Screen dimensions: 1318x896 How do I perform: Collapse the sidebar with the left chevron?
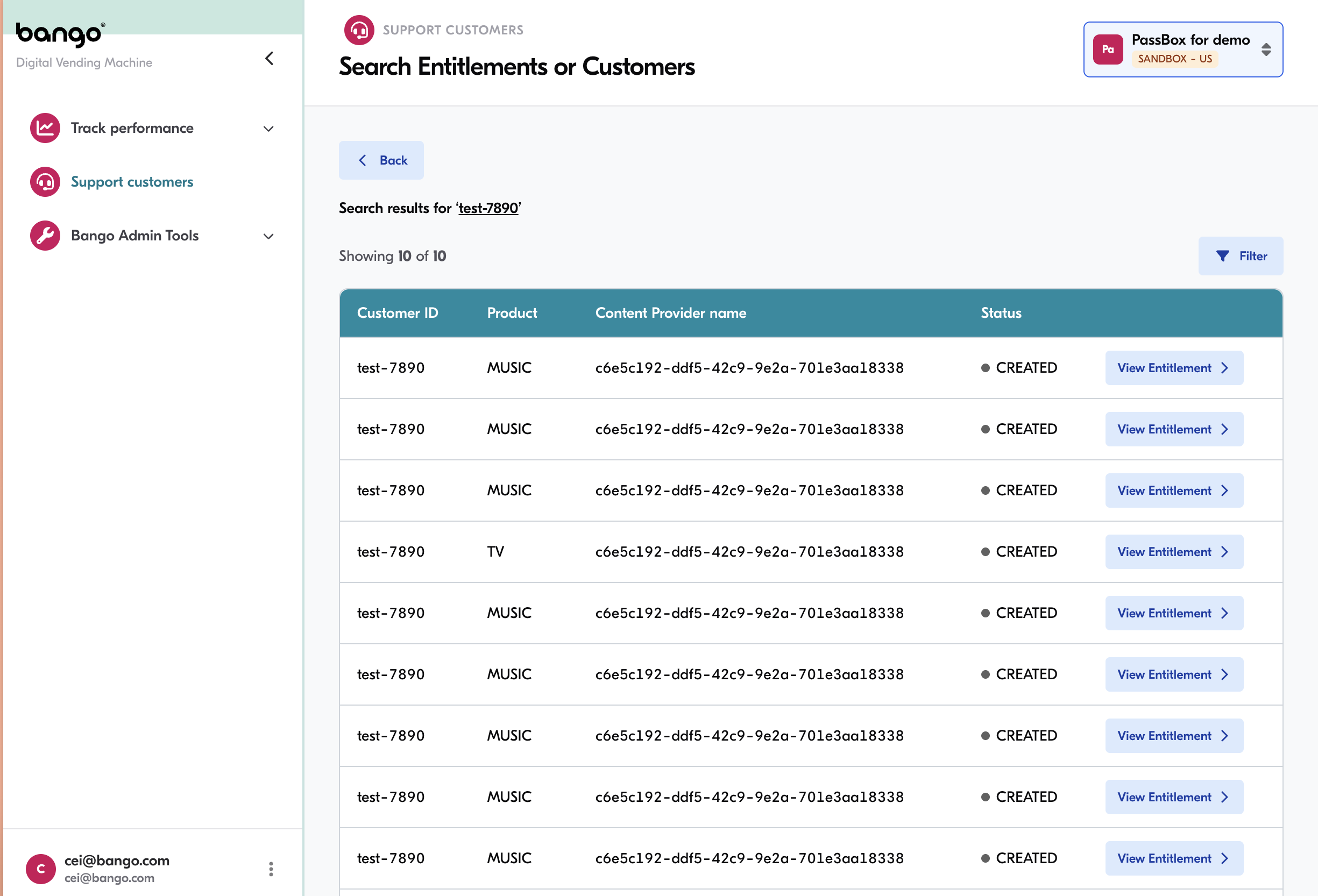270,59
